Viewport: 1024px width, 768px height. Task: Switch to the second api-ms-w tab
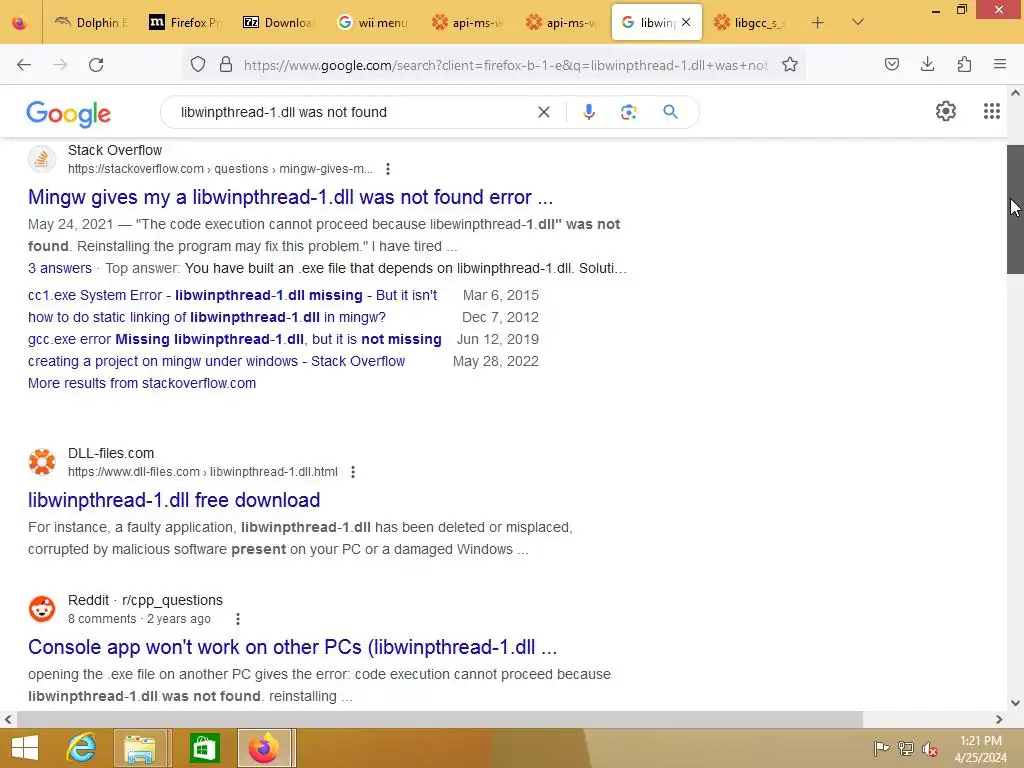(x=561, y=23)
